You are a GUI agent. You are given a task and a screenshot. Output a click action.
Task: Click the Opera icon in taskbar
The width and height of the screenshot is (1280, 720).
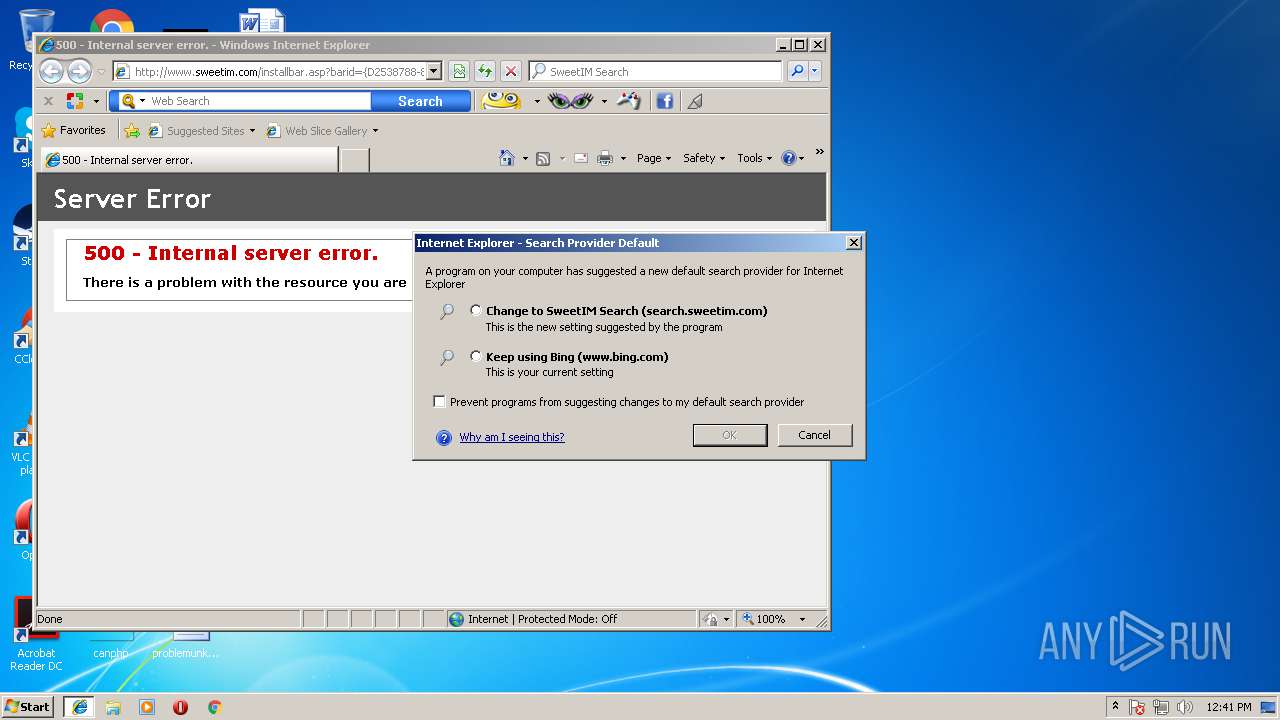180,707
